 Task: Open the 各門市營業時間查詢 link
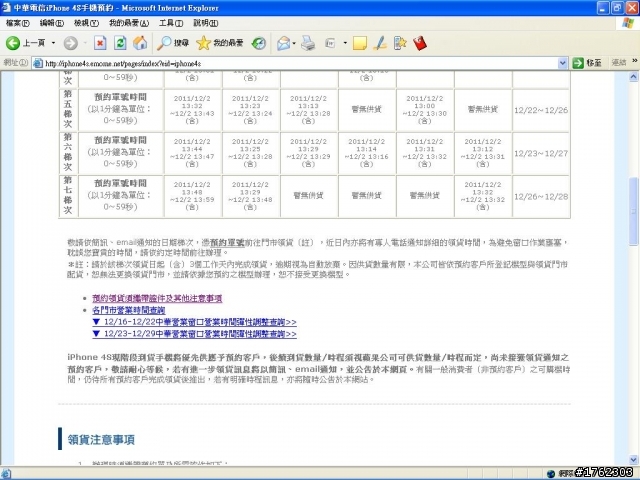click(129, 310)
